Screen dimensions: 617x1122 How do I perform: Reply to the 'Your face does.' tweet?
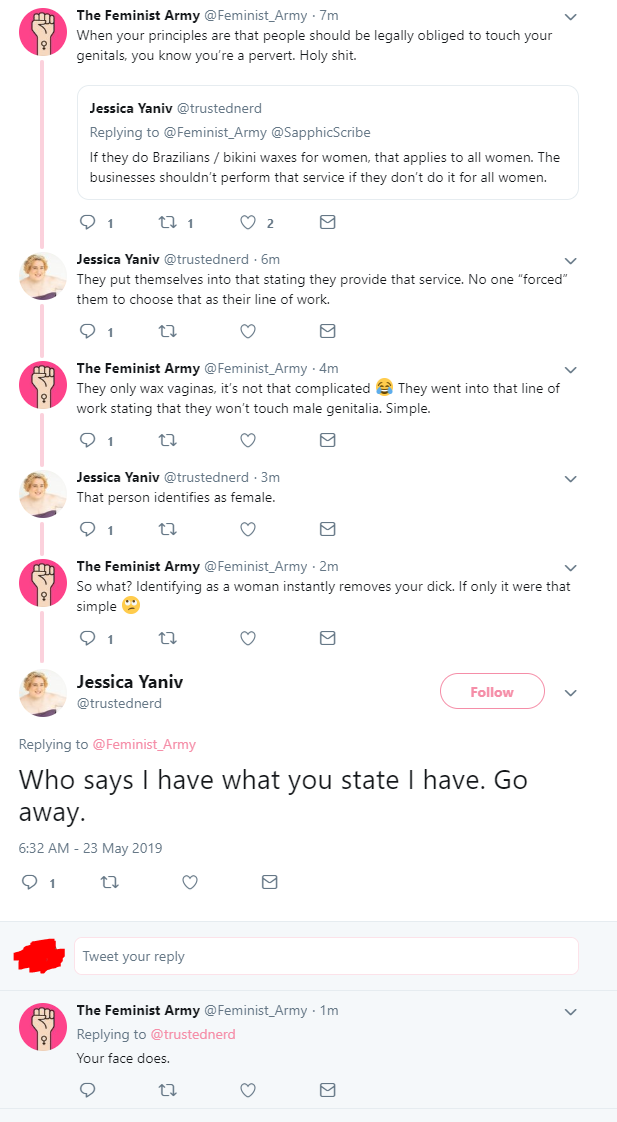87,1090
